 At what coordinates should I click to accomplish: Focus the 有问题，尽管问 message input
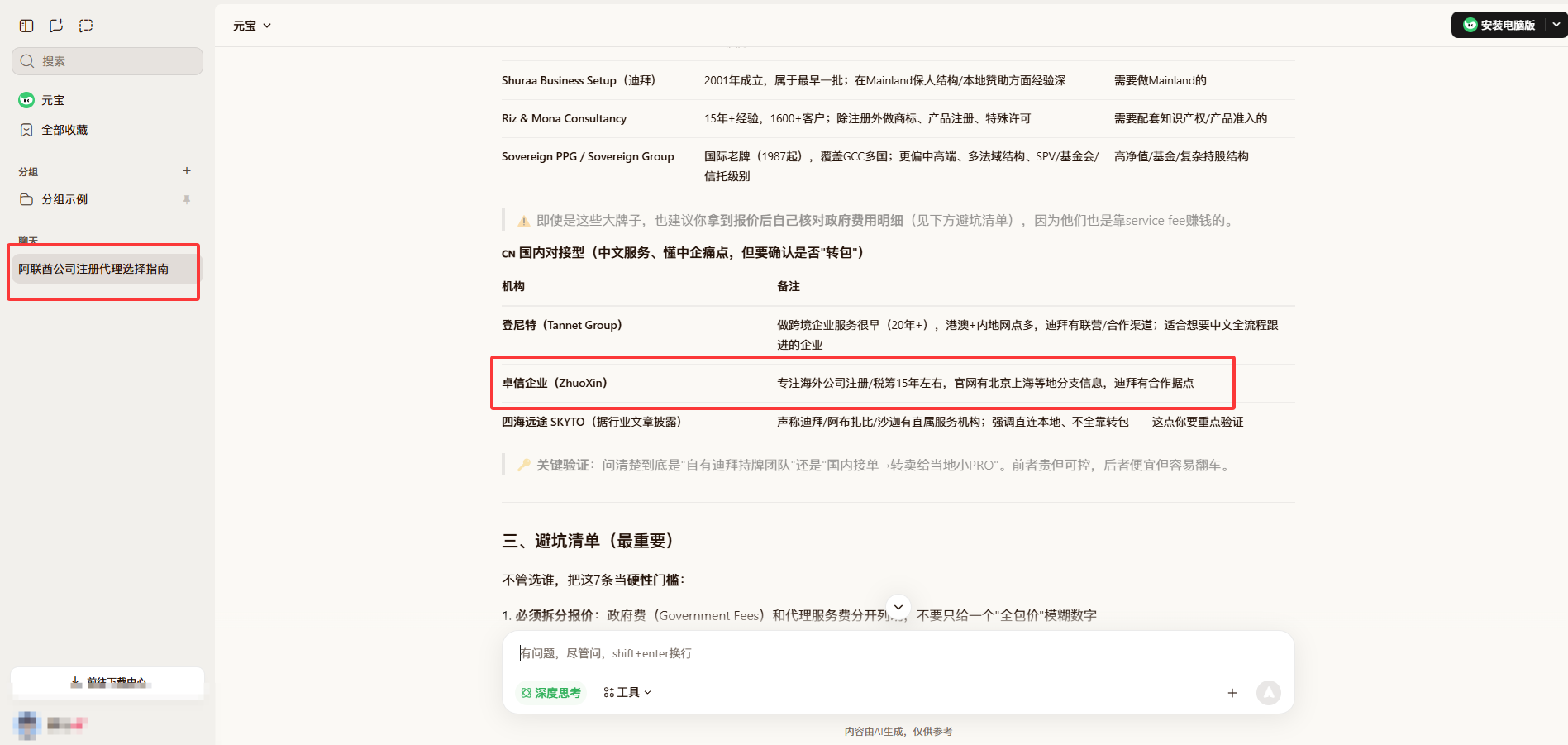pyautogui.click(x=898, y=653)
